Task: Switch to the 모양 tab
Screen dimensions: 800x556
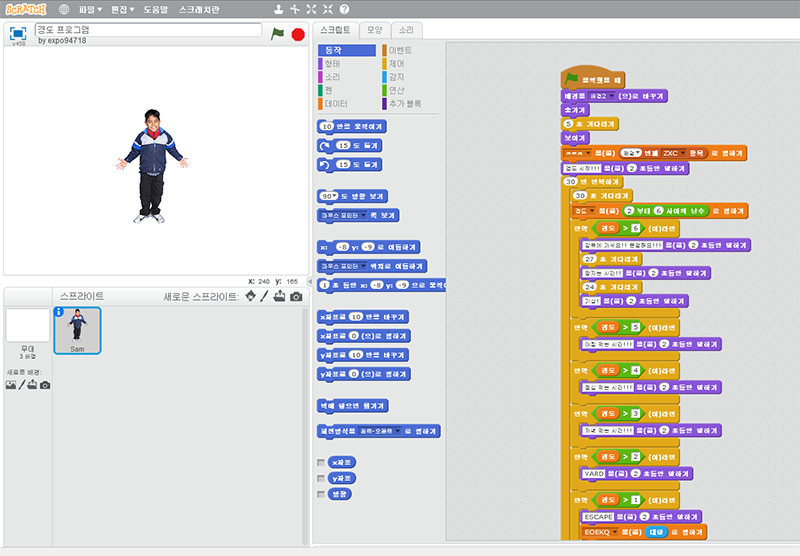Action: click(372, 30)
